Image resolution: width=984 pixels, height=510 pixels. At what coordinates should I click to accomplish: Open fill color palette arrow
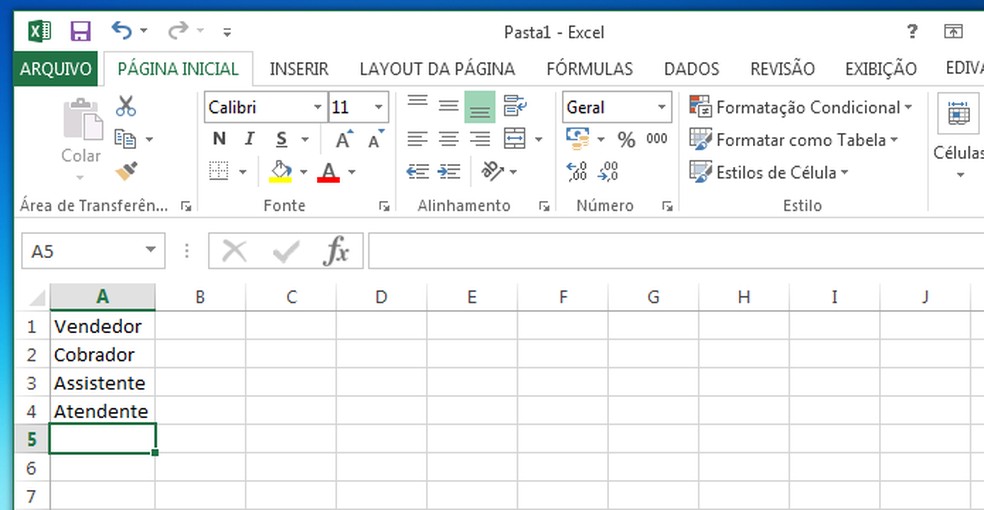point(304,172)
